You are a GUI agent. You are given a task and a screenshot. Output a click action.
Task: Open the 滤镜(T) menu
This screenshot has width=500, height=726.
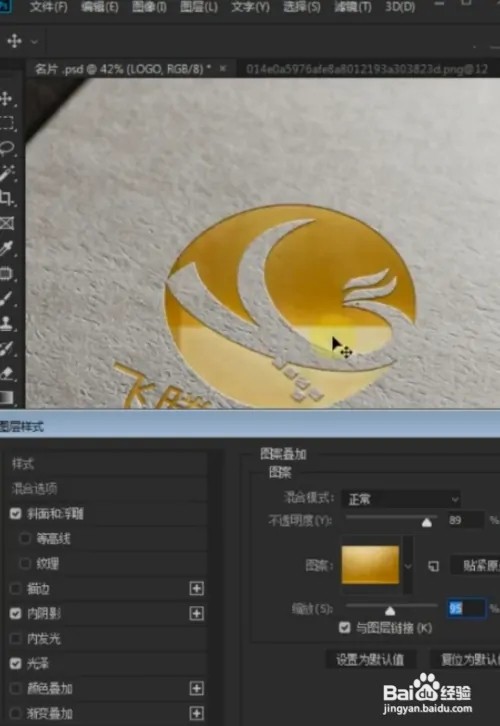pyautogui.click(x=353, y=7)
